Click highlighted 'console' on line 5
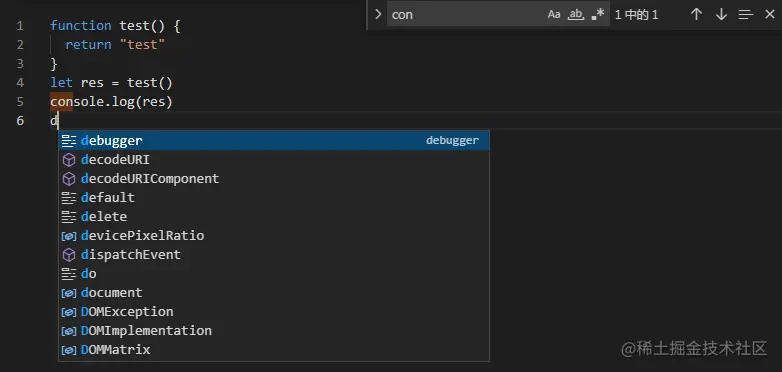Image resolution: width=782 pixels, height=372 pixels. coord(77,102)
